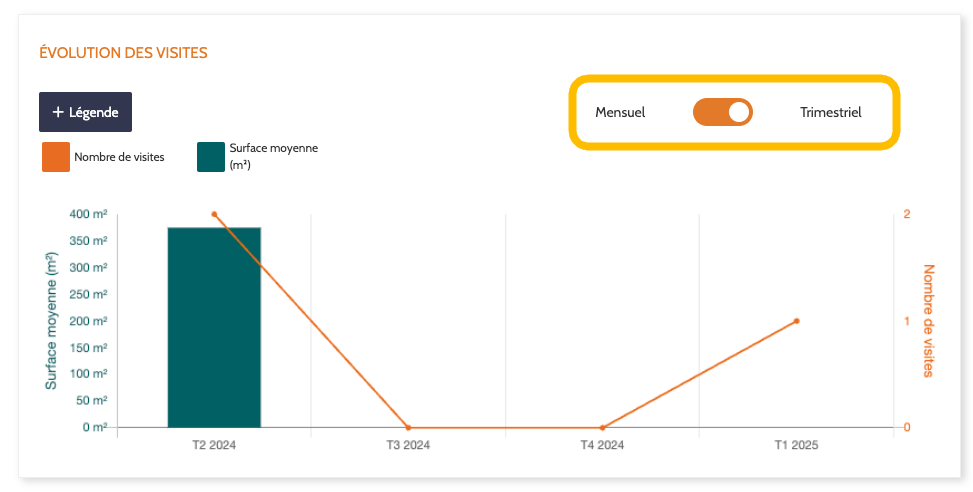Click the T4 2024 visits data point
The height and width of the screenshot is (492, 973).
pos(602,428)
